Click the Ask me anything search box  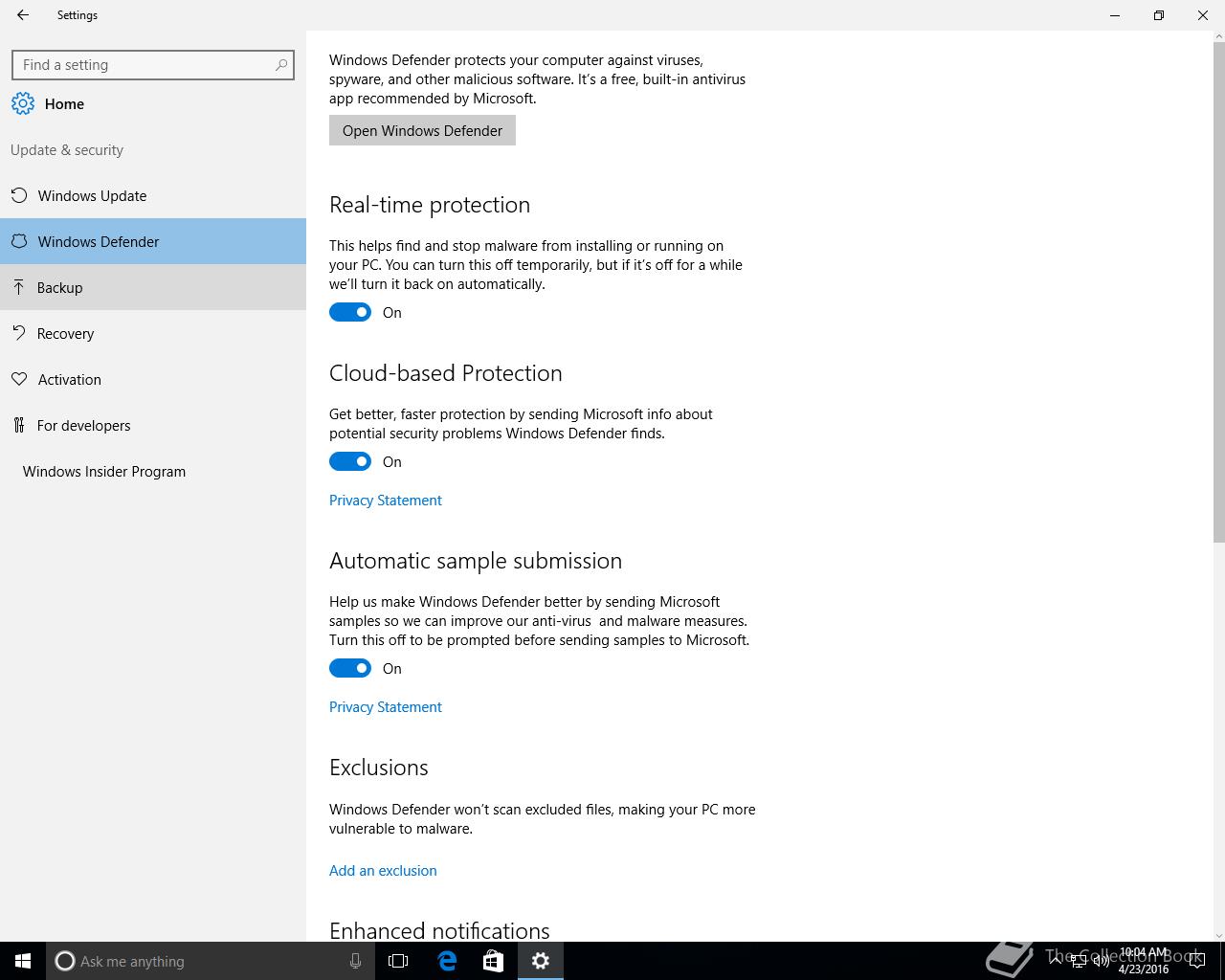coord(211,961)
